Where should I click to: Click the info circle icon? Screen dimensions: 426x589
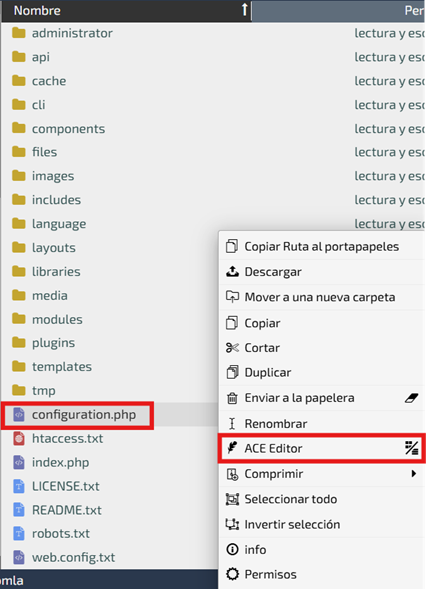(232, 550)
